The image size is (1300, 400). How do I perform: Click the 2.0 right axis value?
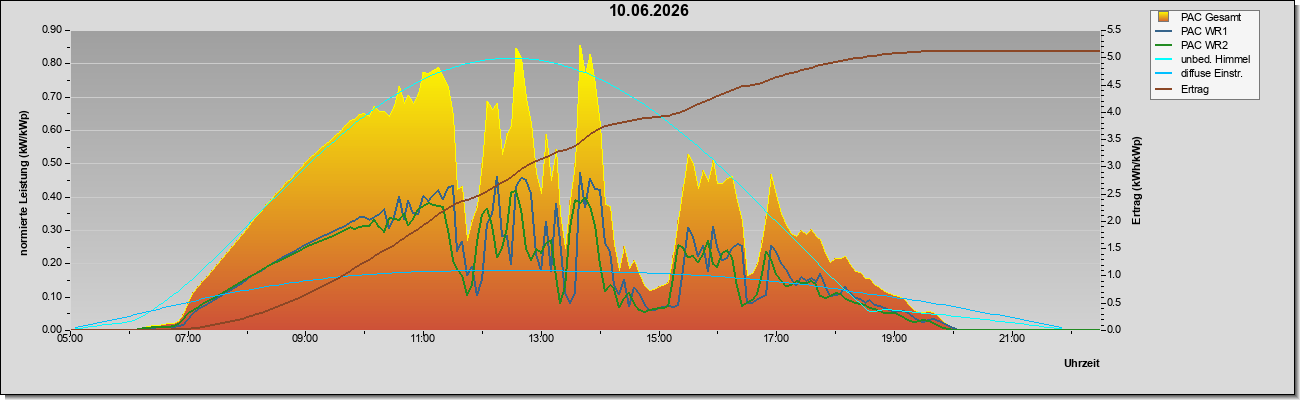[x=1112, y=220]
